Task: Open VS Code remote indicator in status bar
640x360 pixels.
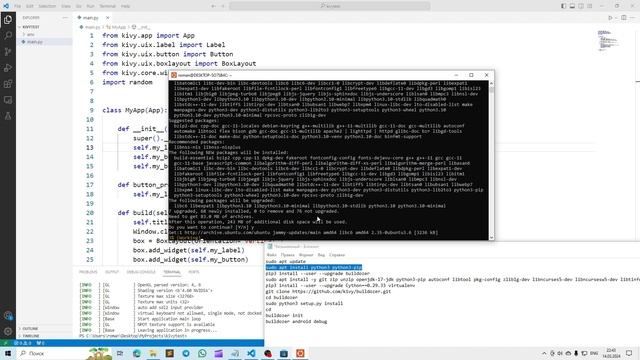Action: point(6,343)
